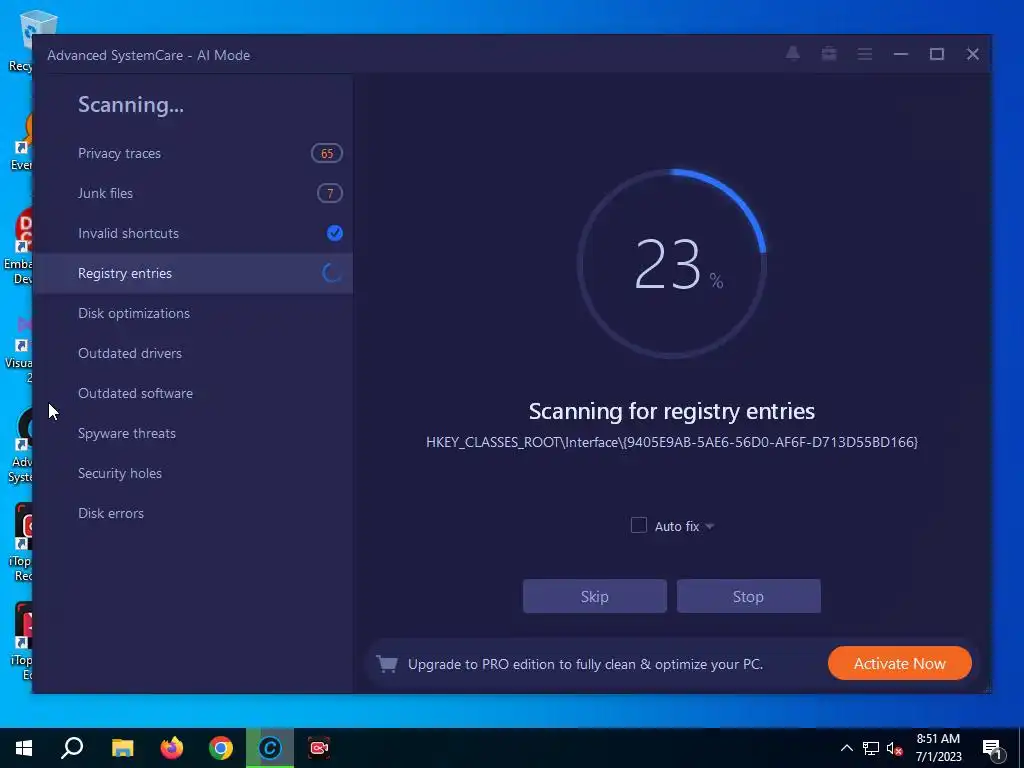Click the Registry entries loading spinner

(332, 273)
